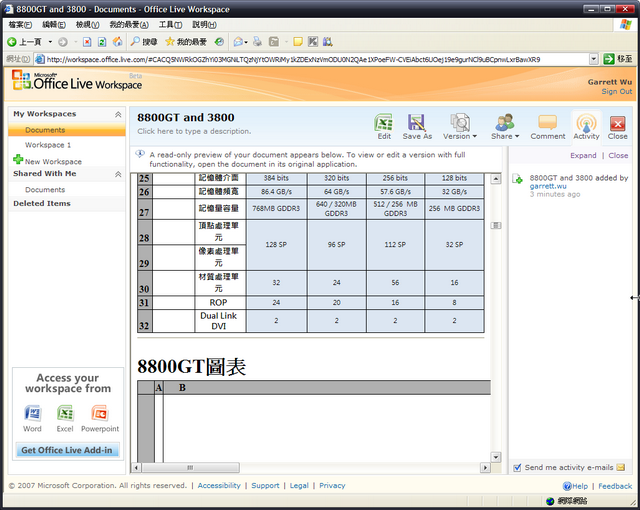Viewport: 640px width, 510px height.
Task: Open the Accessibility footer link
Action: (219, 486)
